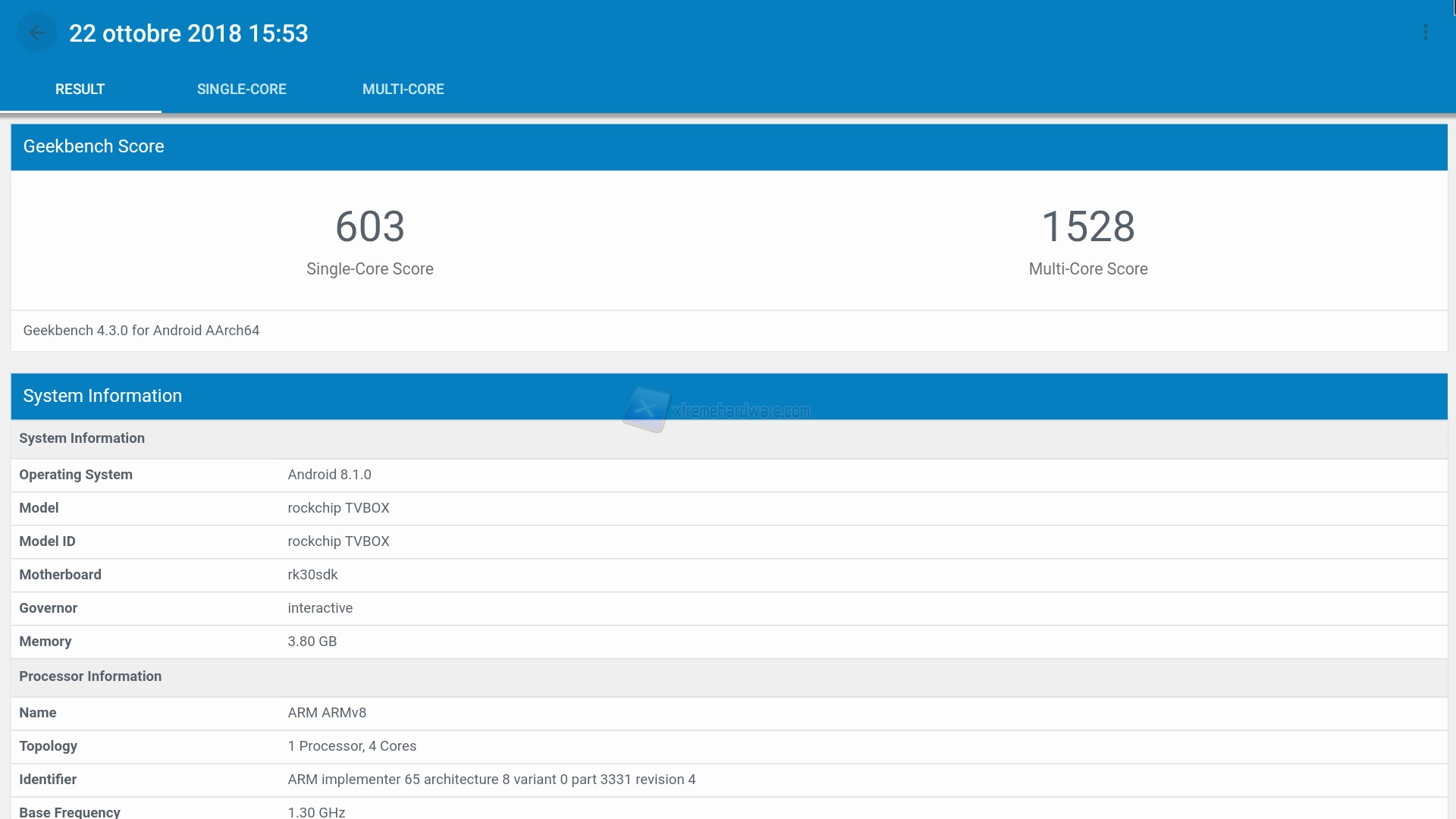Click the date title 22 ottobre 2018

(x=188, y=33)
